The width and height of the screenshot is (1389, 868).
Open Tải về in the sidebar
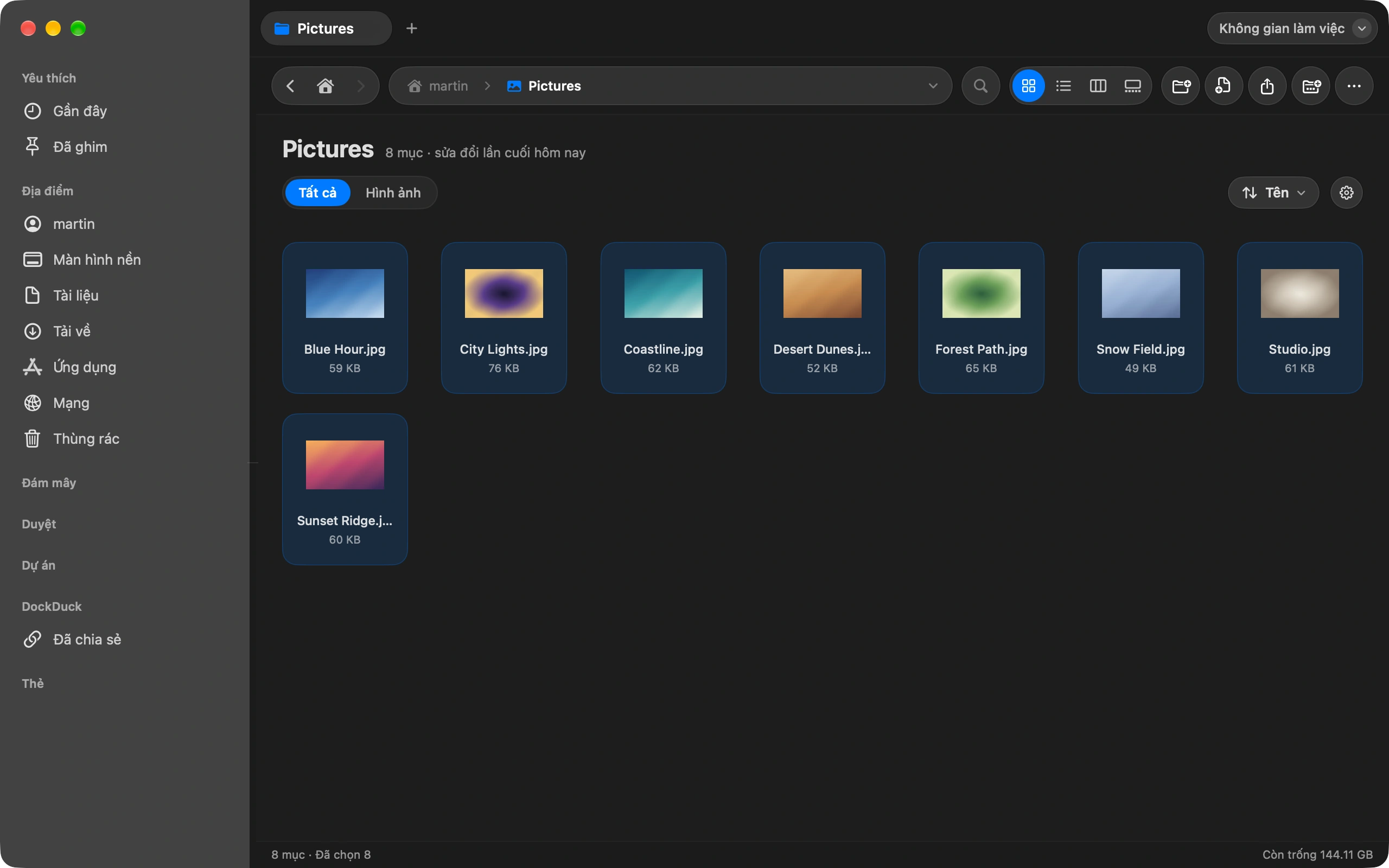(72, 331)
